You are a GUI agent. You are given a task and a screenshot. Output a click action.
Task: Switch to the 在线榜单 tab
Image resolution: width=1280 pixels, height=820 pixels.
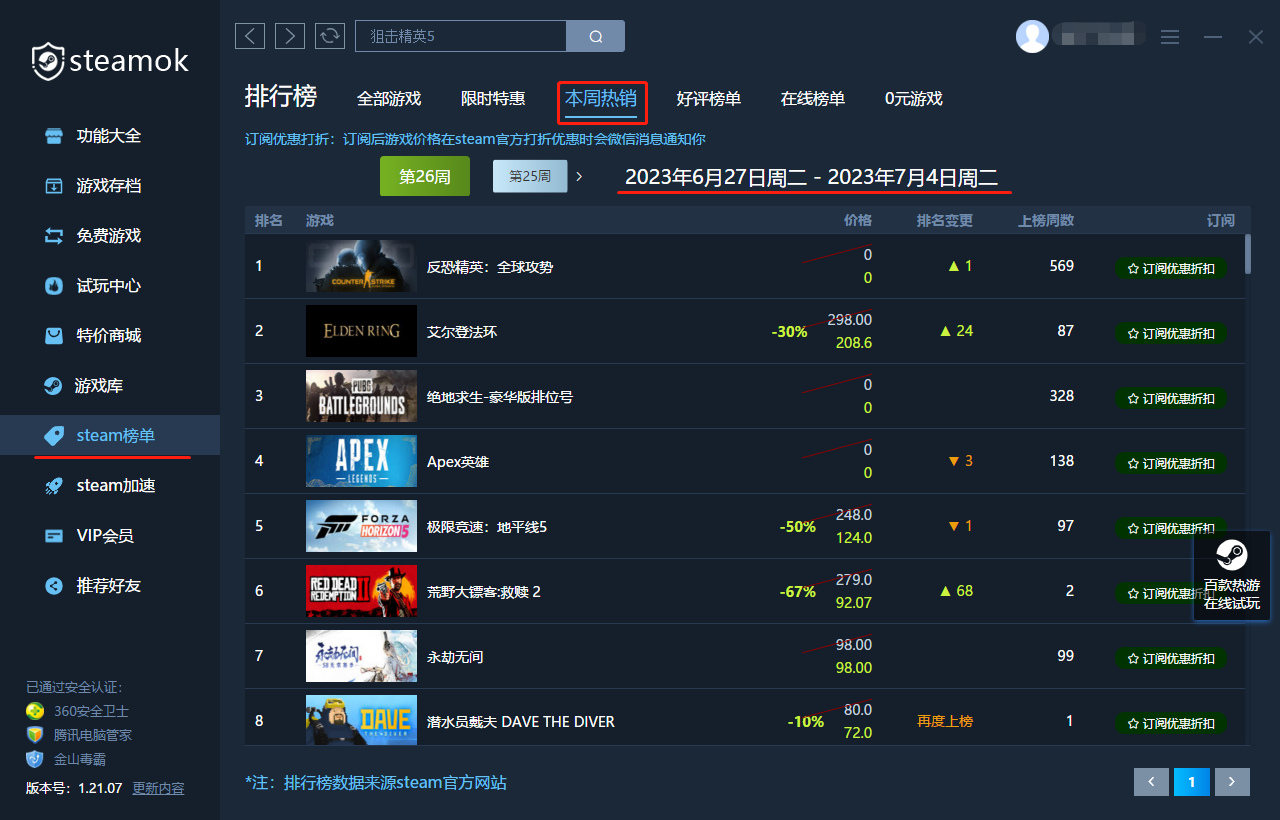click(813, 99)
